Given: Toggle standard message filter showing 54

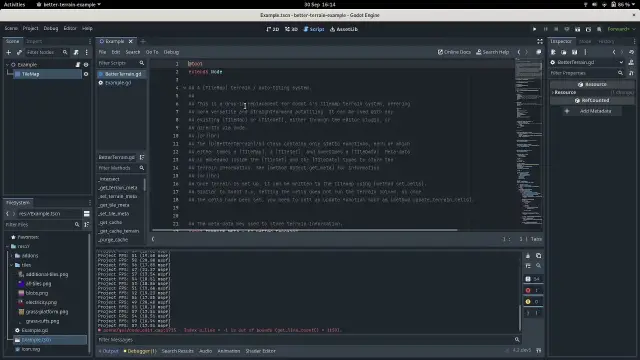Looking at the screenshot, I should click(533, 279).
